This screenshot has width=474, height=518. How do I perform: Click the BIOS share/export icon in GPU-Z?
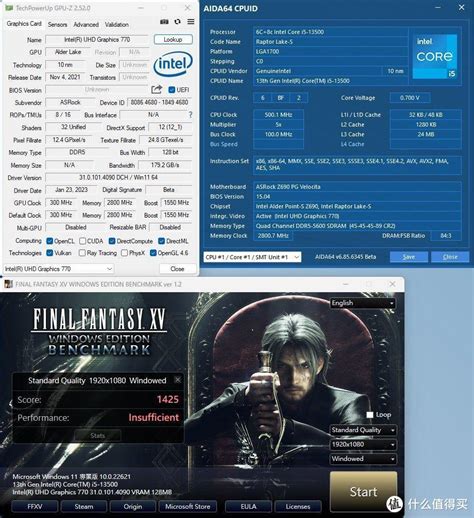156,89
